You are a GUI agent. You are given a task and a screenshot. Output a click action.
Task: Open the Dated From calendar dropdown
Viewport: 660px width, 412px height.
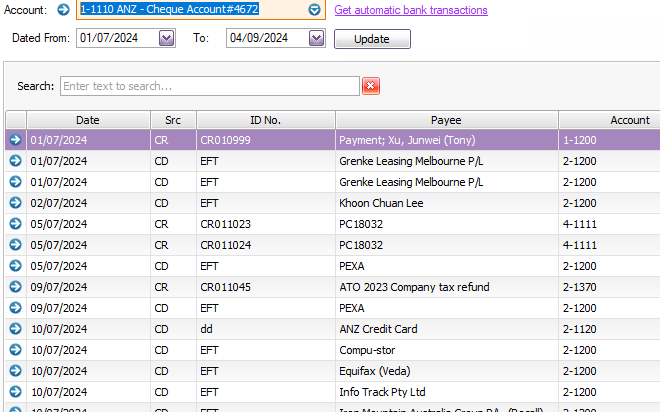click(167, 38)
